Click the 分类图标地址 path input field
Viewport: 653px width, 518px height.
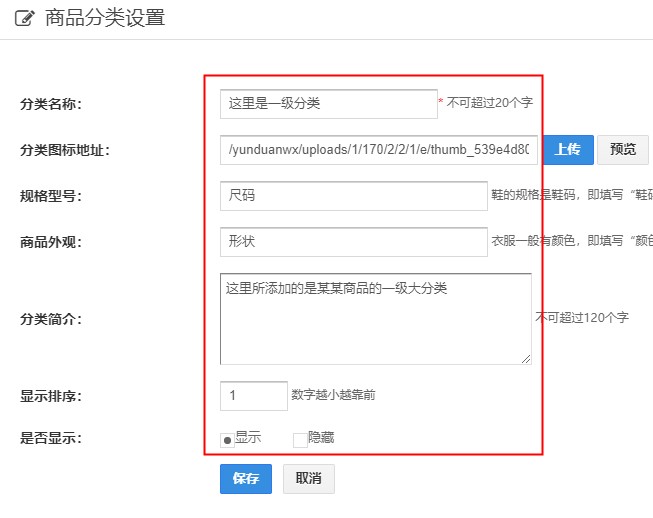click(x=379, y=150)
